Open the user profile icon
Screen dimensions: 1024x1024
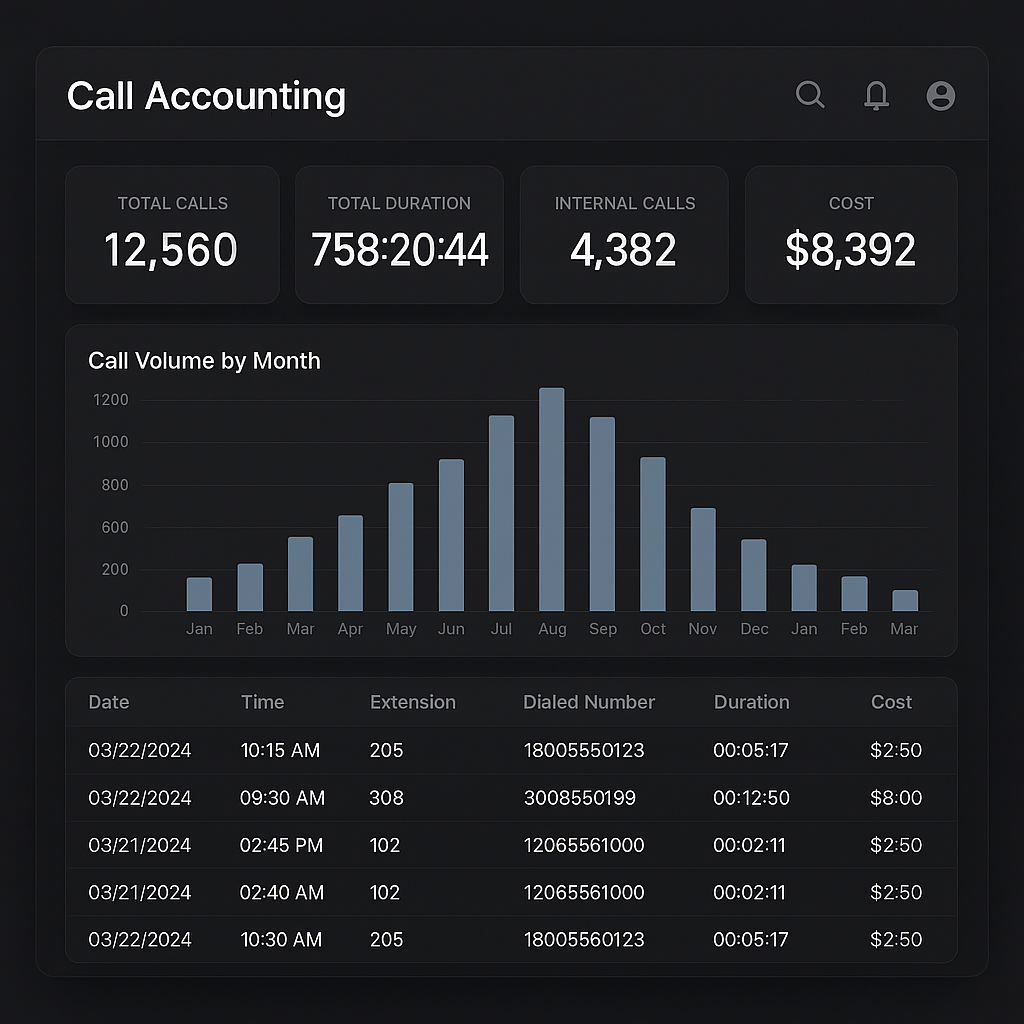coord(940,95)
